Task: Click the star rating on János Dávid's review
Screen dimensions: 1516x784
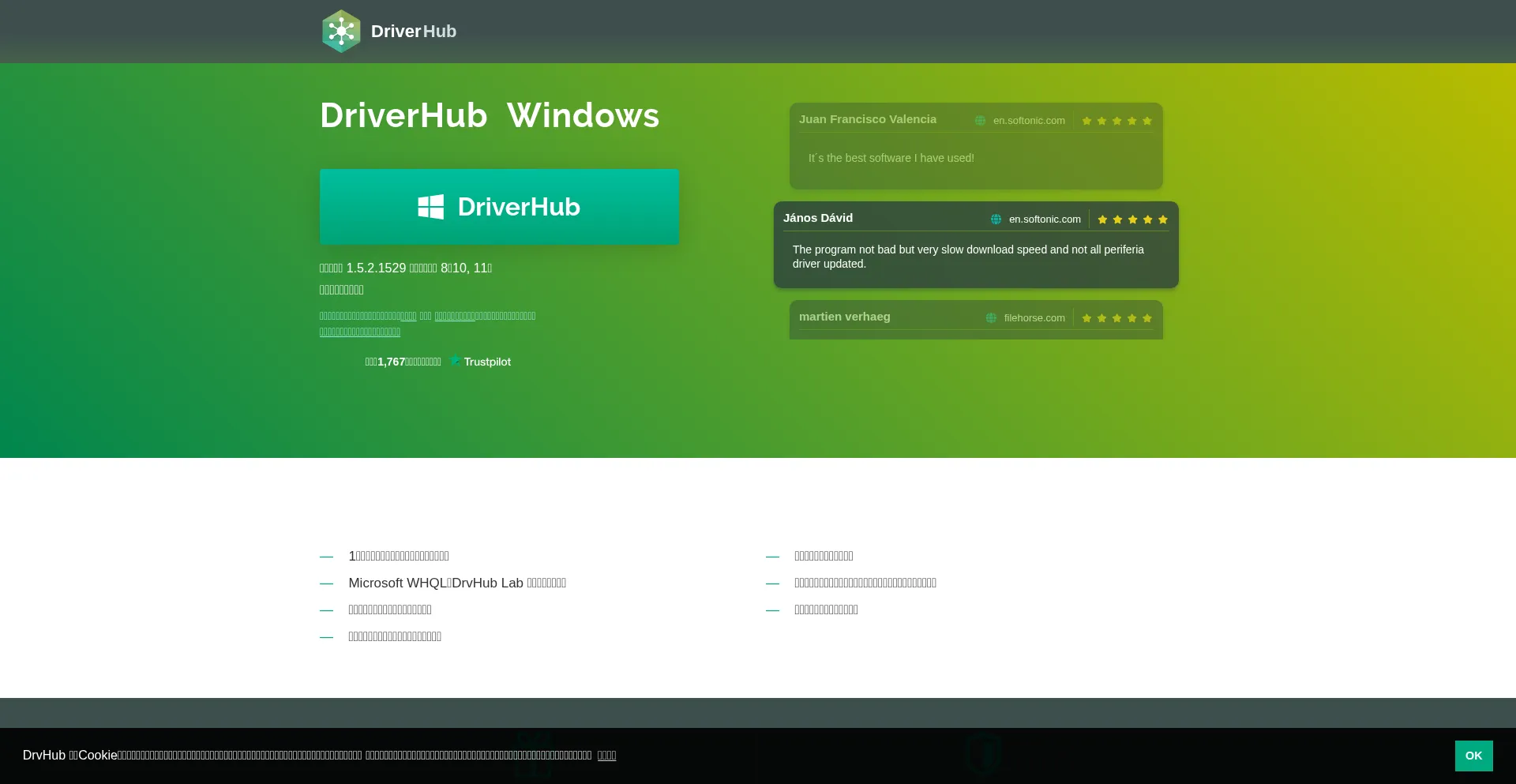Action: pyautogui.click(x=1132, y=219)
